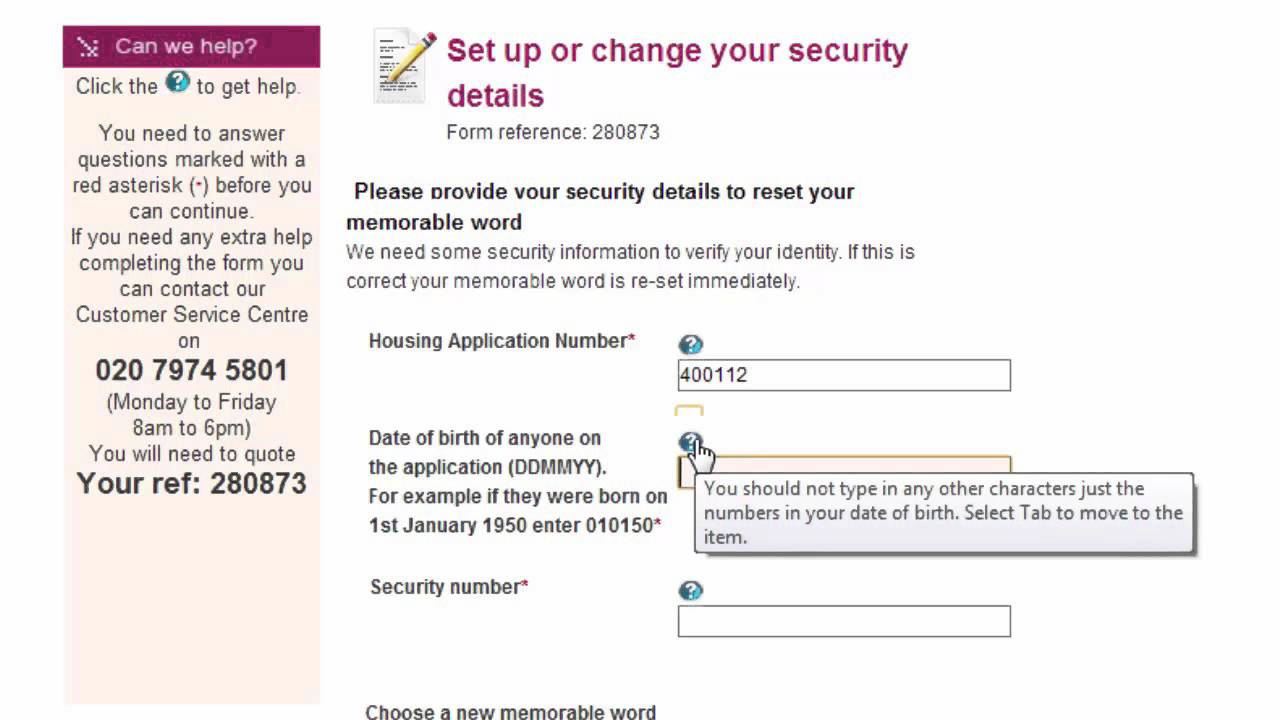Image resolution: width=1280 pixels, height=720 pixels.
Task: Click the icon in Can we help header
Action: coord(88,47)
